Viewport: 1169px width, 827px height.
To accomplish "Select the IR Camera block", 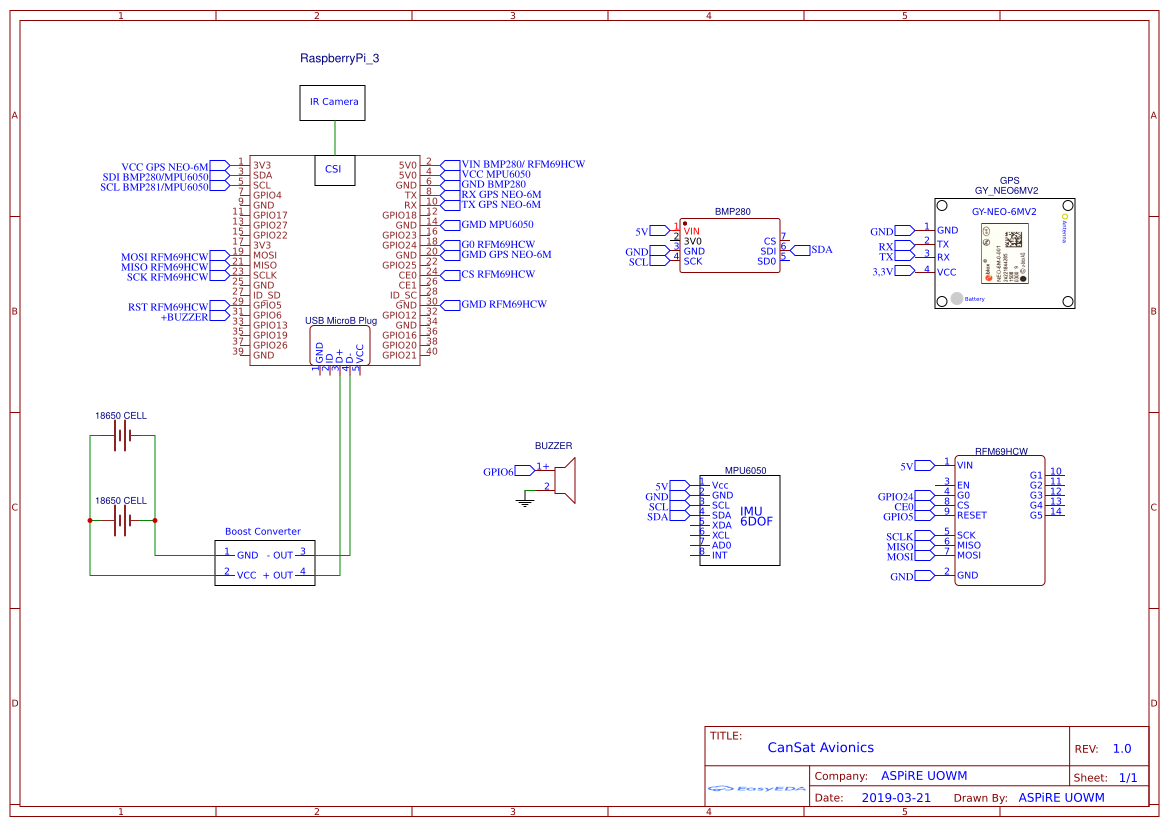I will tap(333, 103).
